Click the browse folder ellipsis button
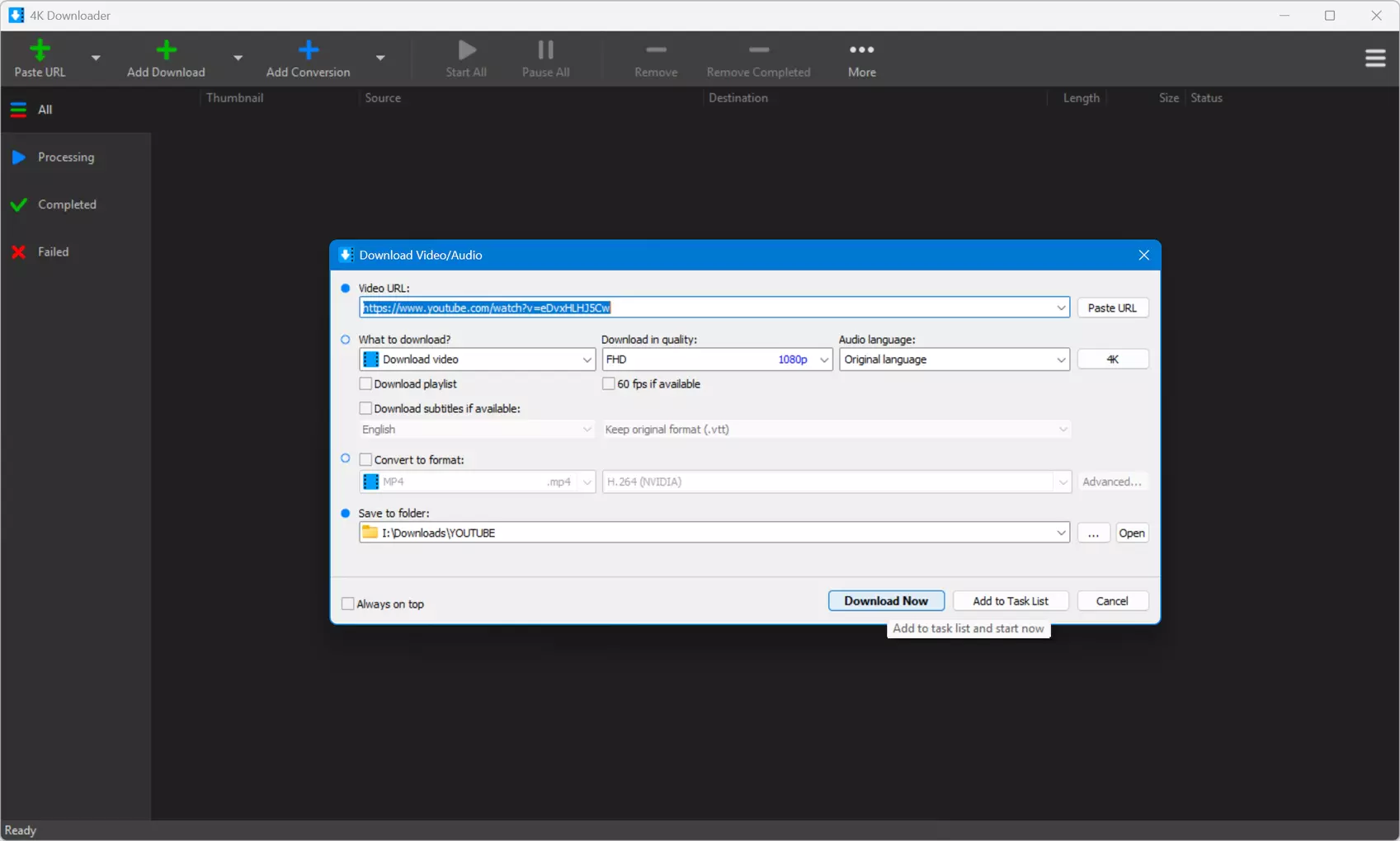1400x841 pixels. (x=1093, y=533)
